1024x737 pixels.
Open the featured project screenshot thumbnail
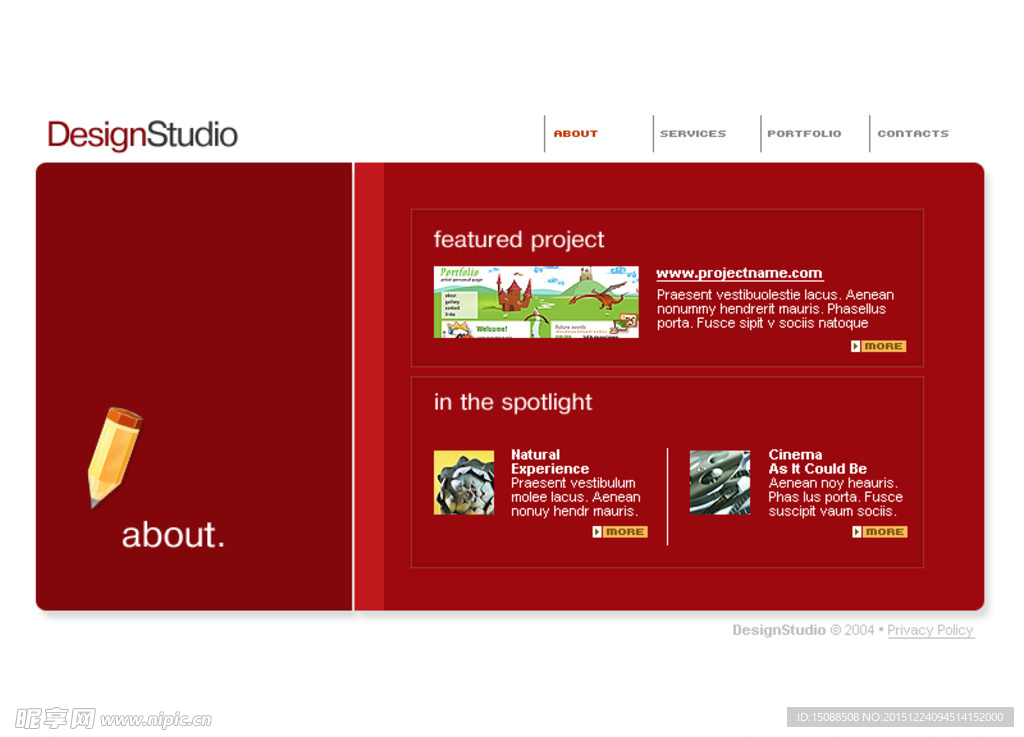pos(536,302)
